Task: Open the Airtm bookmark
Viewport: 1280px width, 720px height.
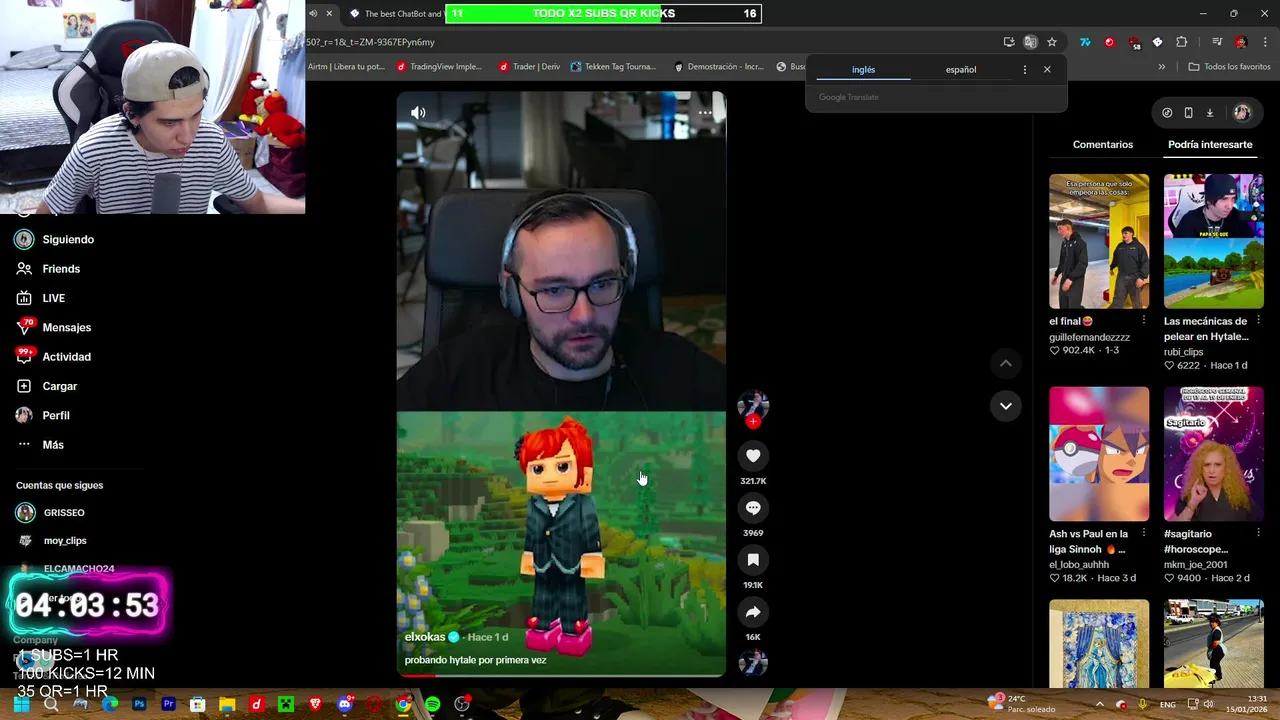Action: coord(346,67)
